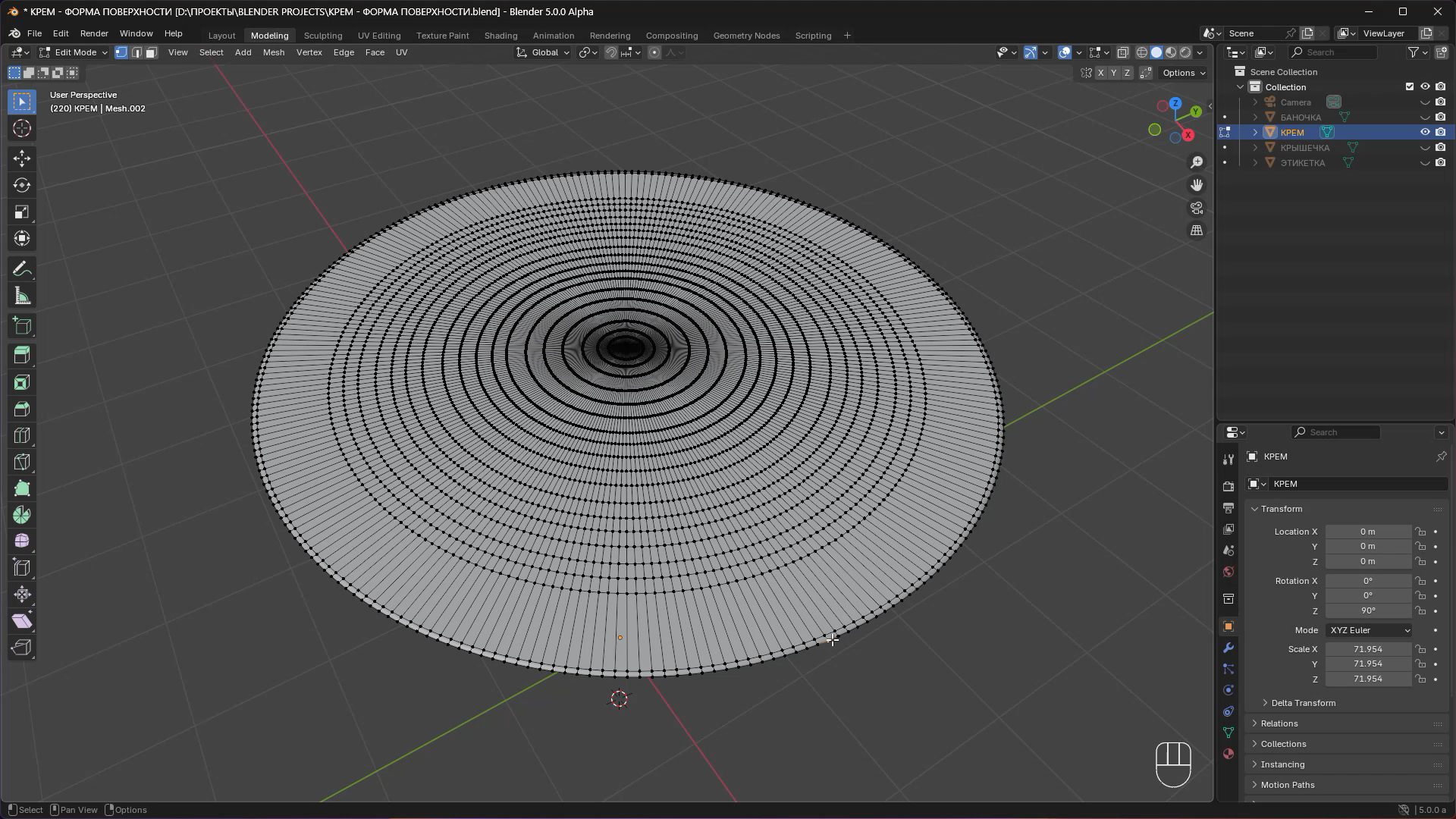This screenshot has height=819, width=1456.
Task: Open Modifiers tab in Properties editor
Action: click(1228, 648)
